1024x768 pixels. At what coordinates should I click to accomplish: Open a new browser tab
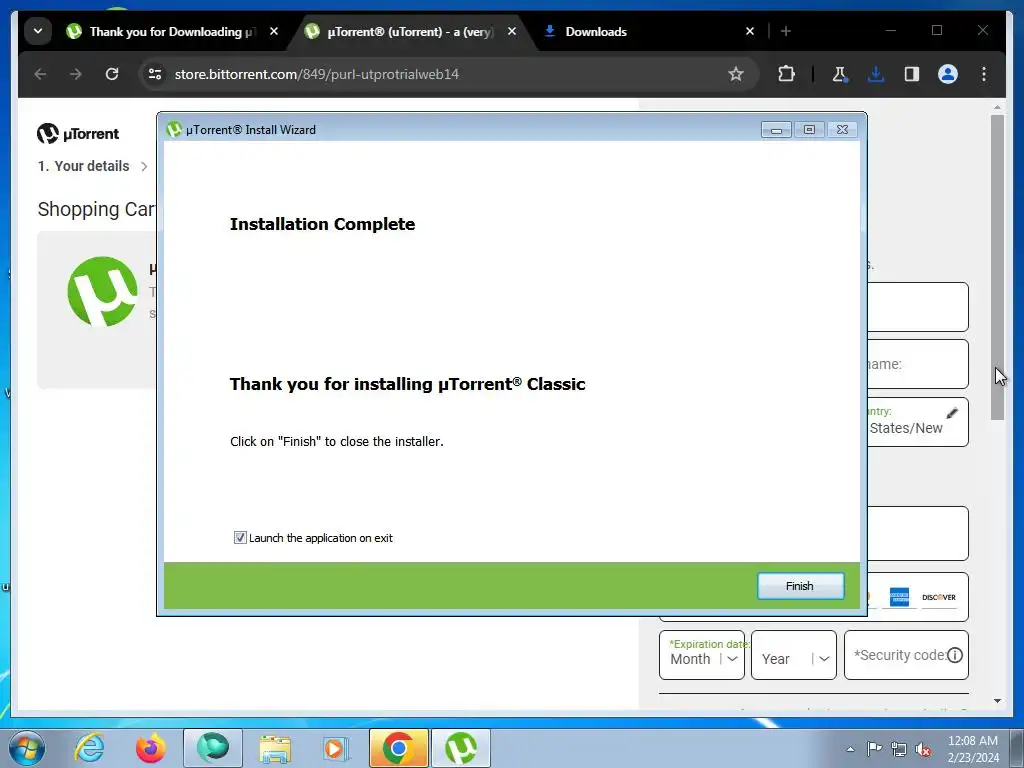point(786,31)
